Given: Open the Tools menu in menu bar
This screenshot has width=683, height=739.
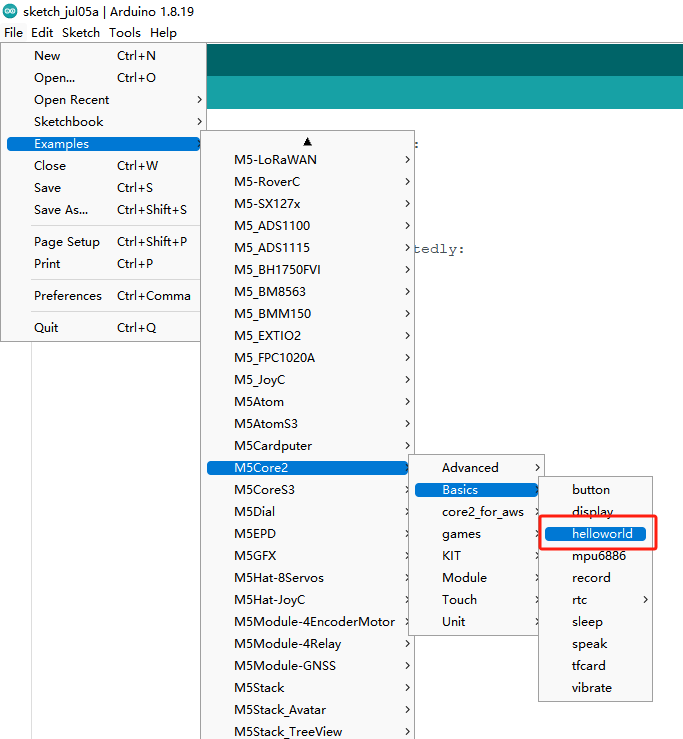Looking at the screenshot, I should pyautogui.click(x=125, y=32).
